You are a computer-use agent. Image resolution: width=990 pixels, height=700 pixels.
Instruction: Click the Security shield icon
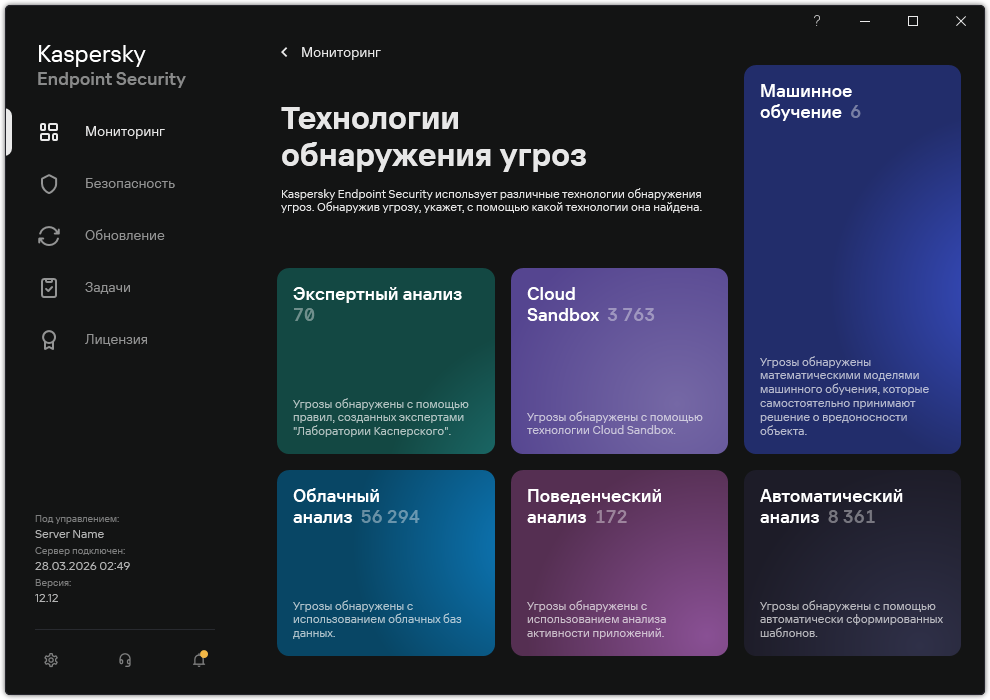pyautogui.click(x=49, y=184)
